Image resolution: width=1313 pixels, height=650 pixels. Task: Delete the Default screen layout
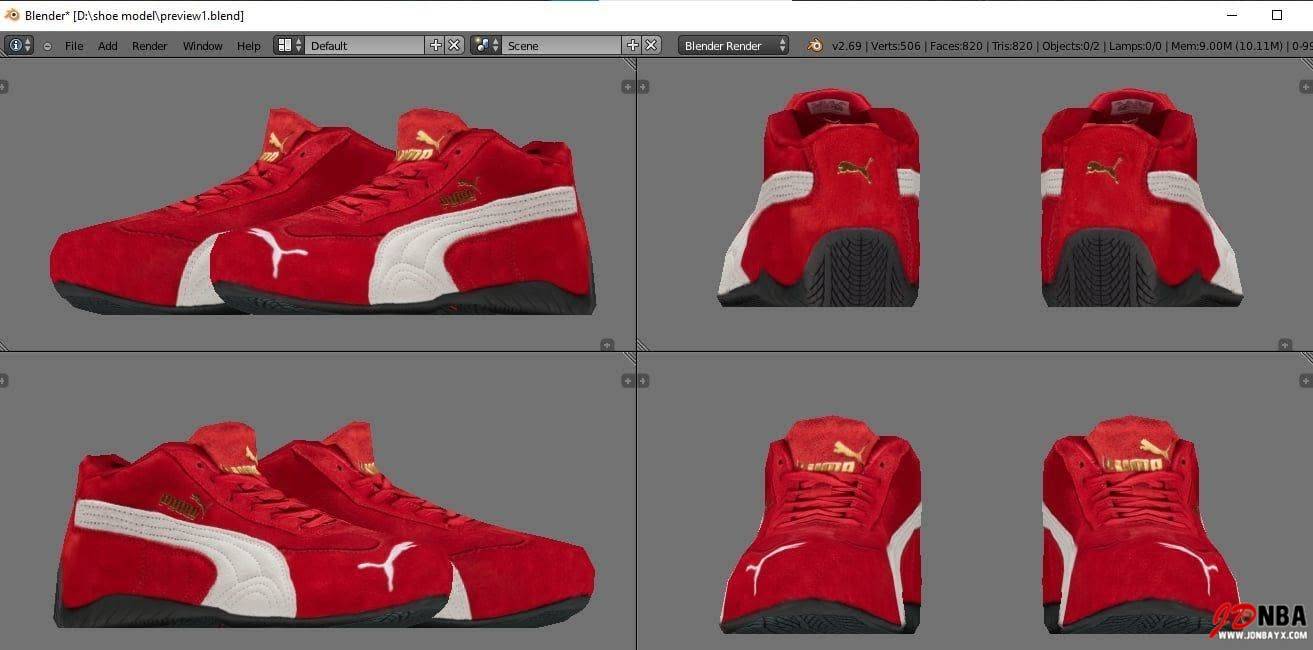[454, 45]
